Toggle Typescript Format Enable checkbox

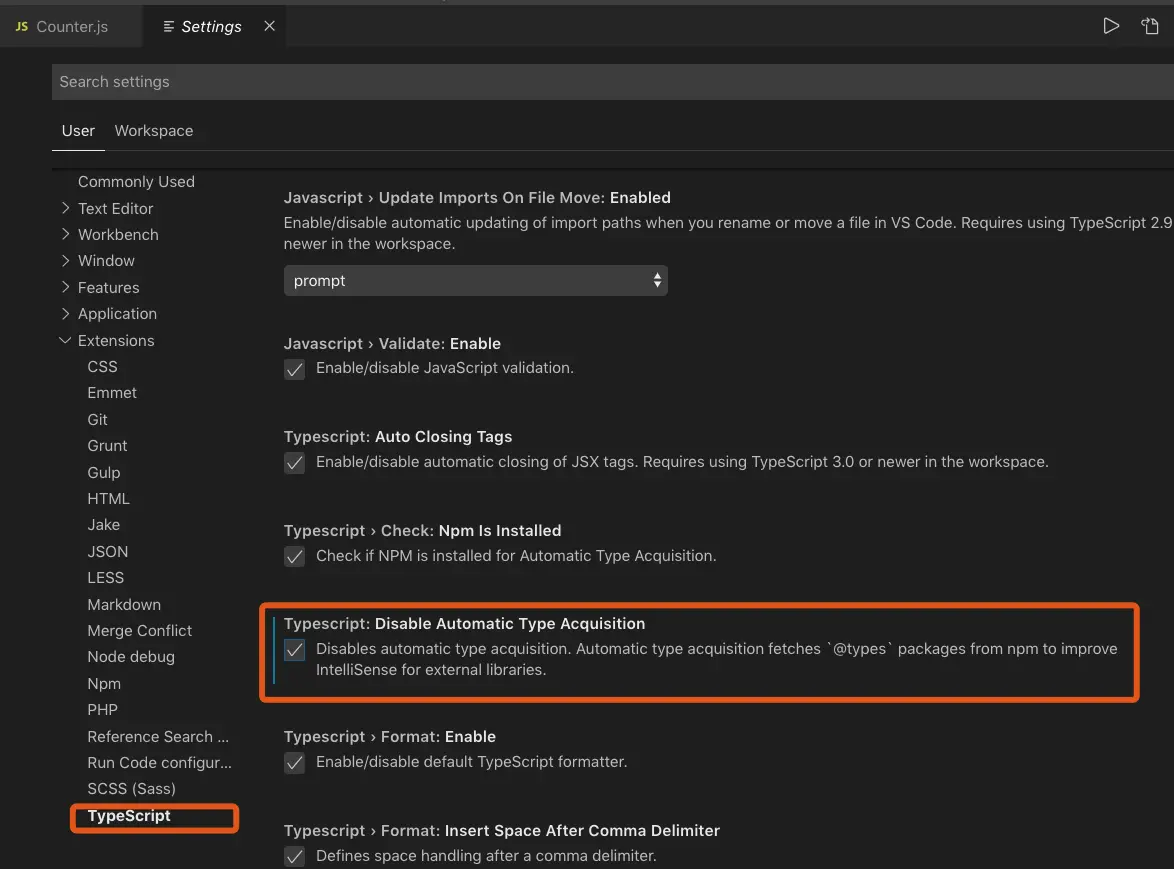click(x=294, y=763)
